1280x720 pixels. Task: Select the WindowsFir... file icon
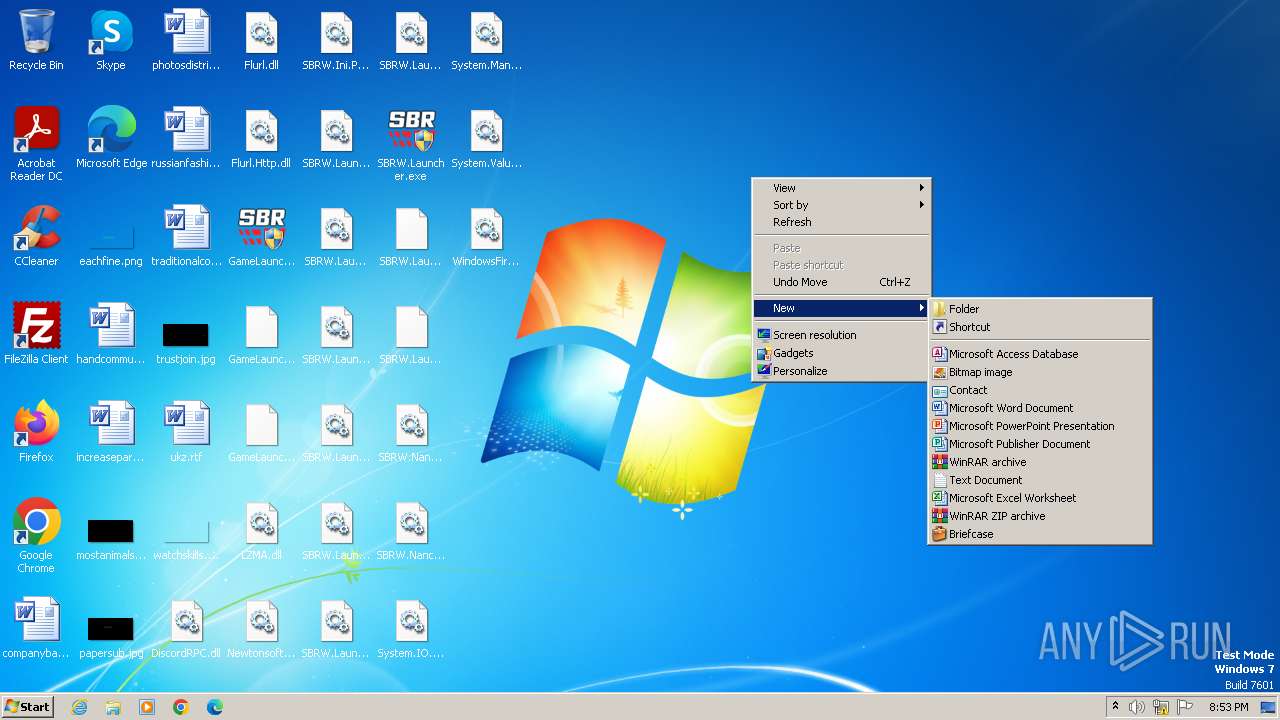(x=486, y=236)
